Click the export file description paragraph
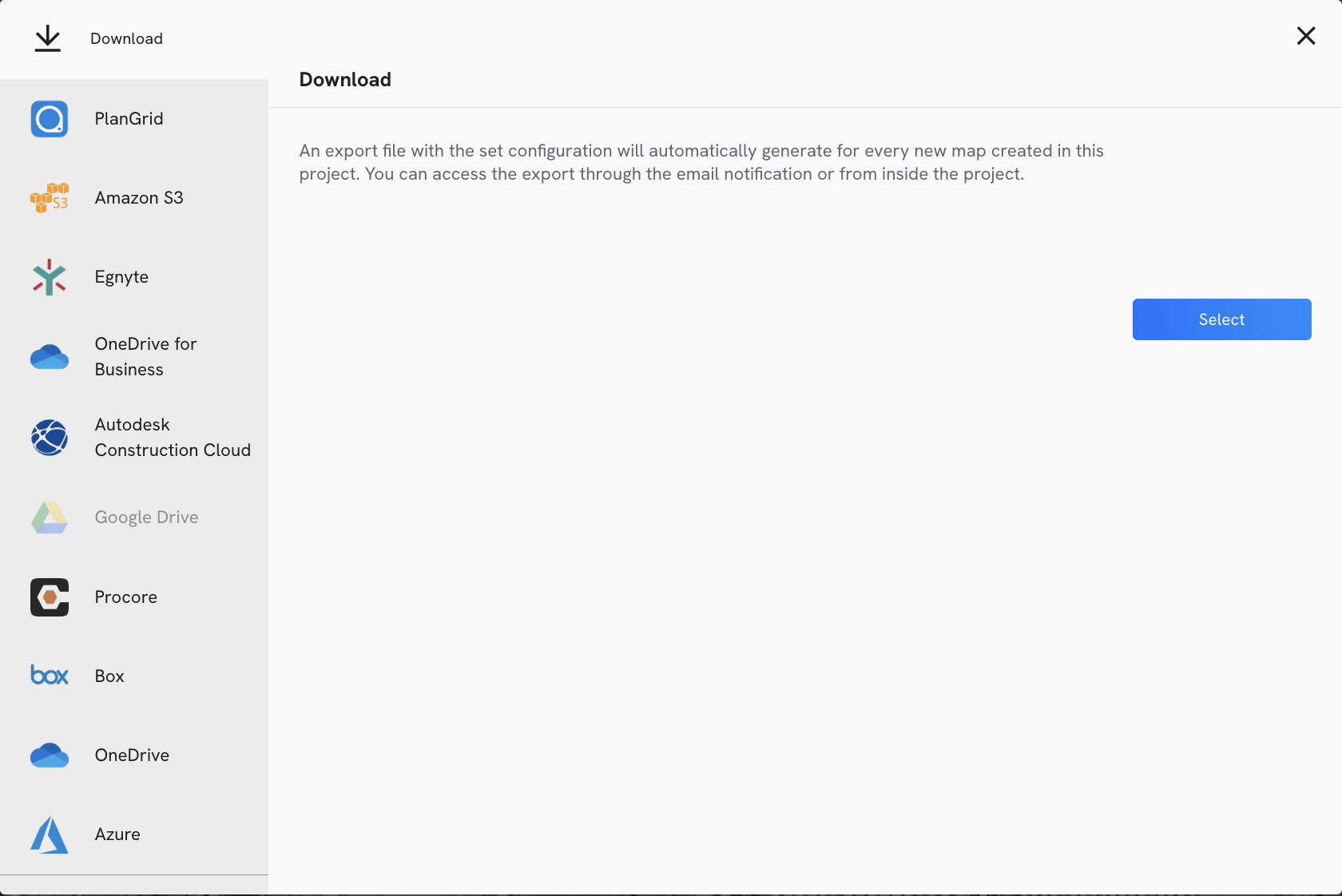The height and width of the screenshot is (896, 1342). click(701, 162)
